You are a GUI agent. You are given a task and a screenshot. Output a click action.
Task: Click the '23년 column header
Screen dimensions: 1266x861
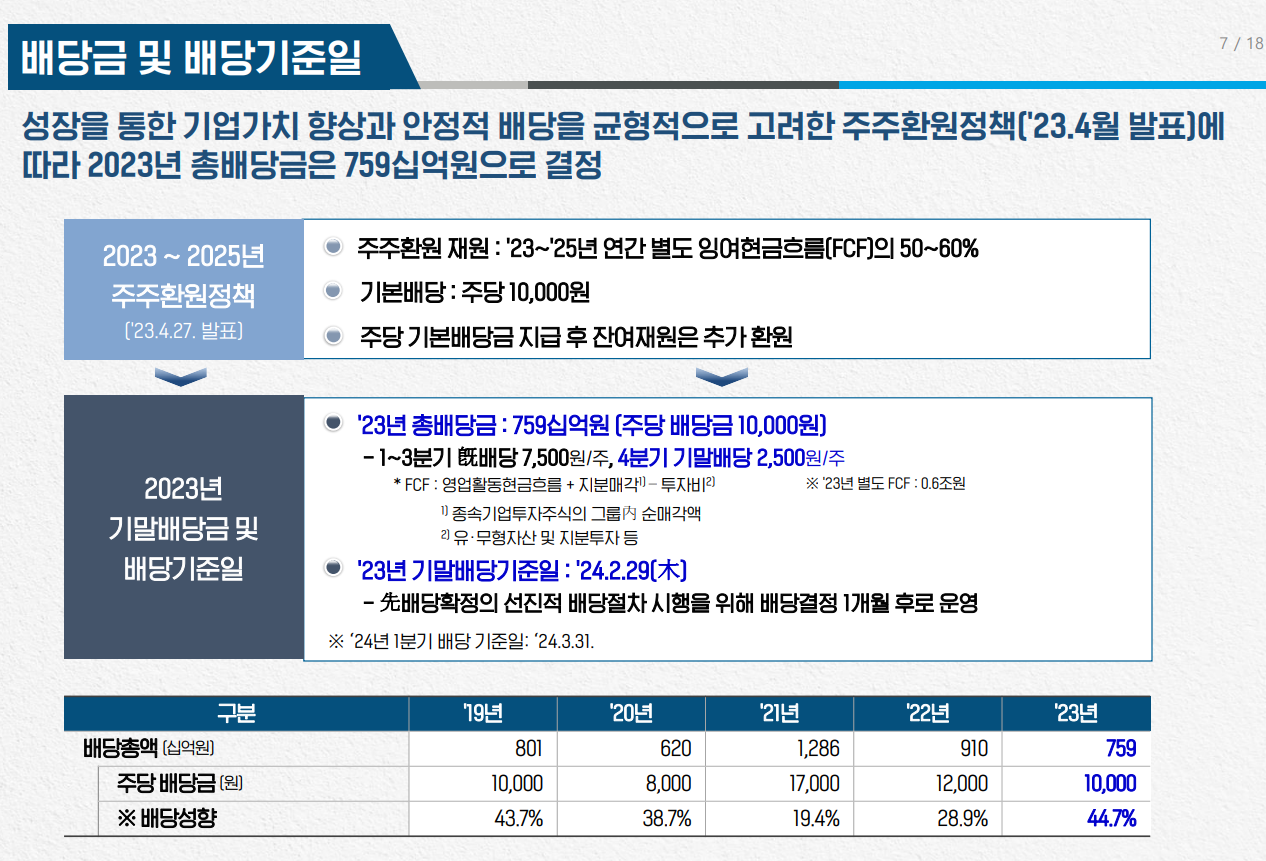click(1075, 714)
